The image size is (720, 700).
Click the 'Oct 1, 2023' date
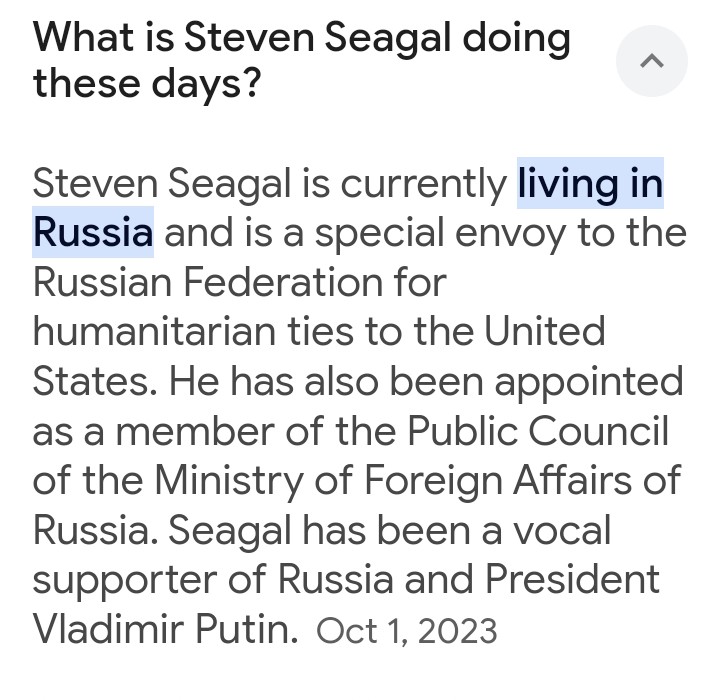pyautogui.click(x=406, y=630)
